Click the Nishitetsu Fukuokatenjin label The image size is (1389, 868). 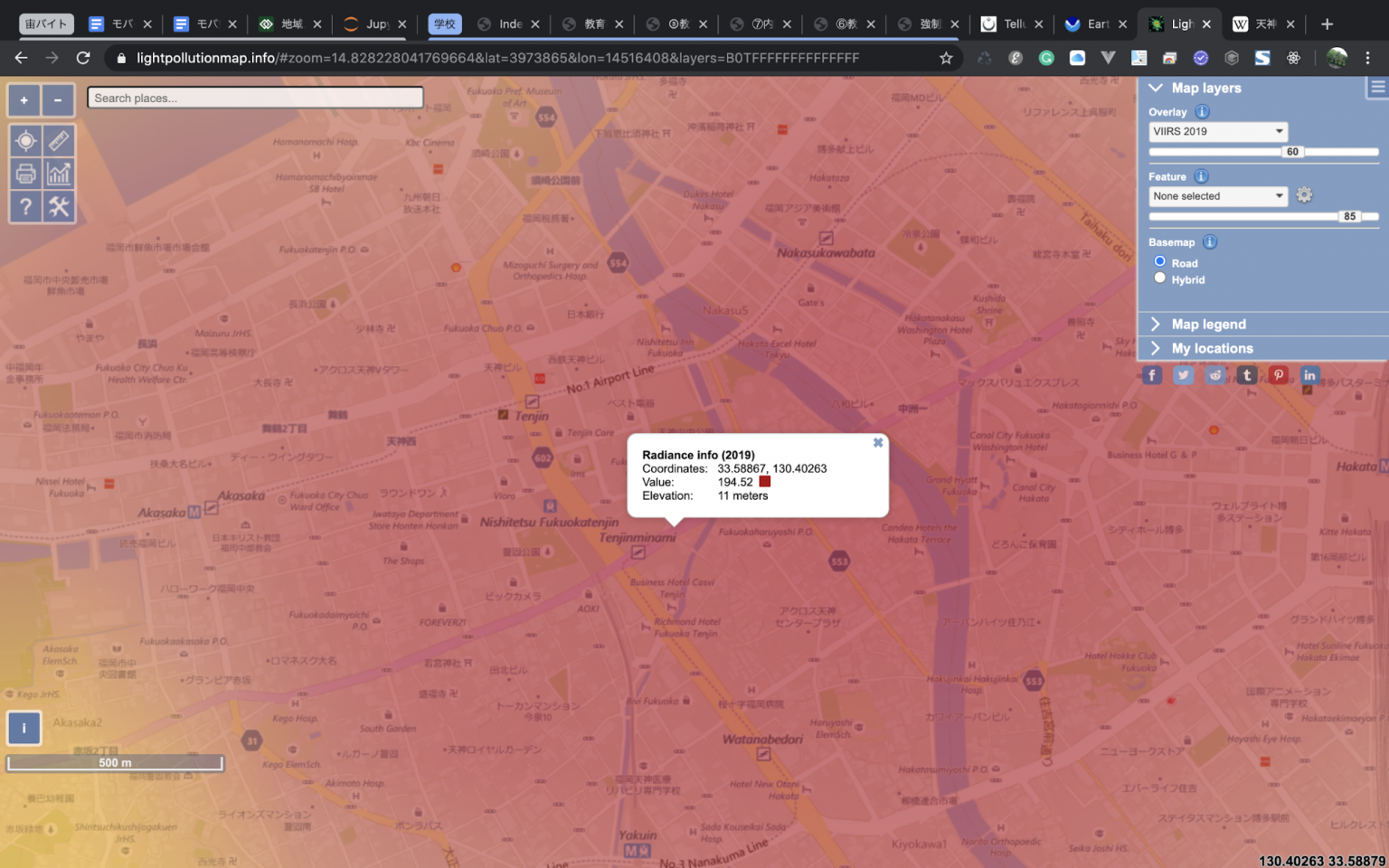(x=549, y=522)
